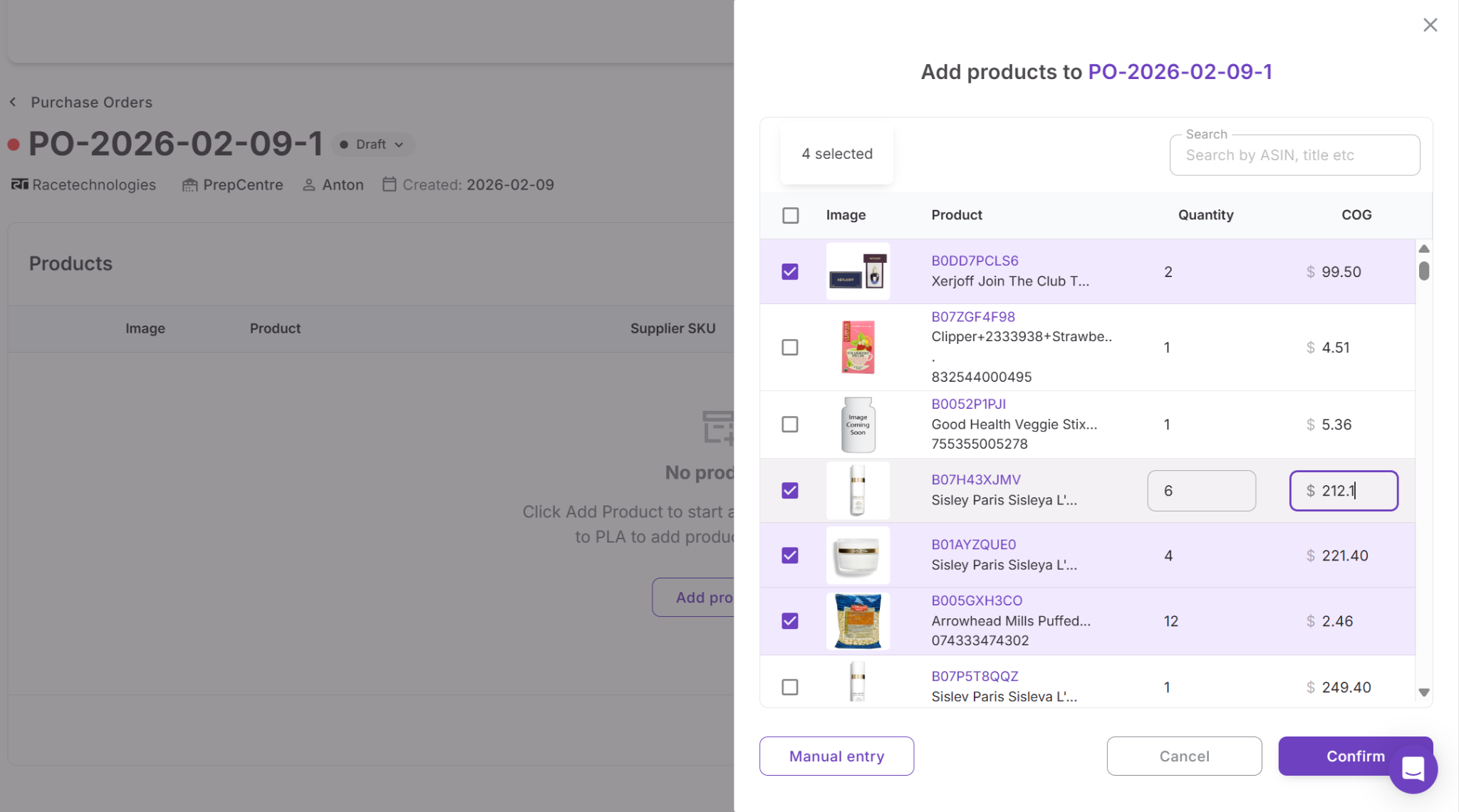
Task: Close the add products panel
Action: point(1430,25)
